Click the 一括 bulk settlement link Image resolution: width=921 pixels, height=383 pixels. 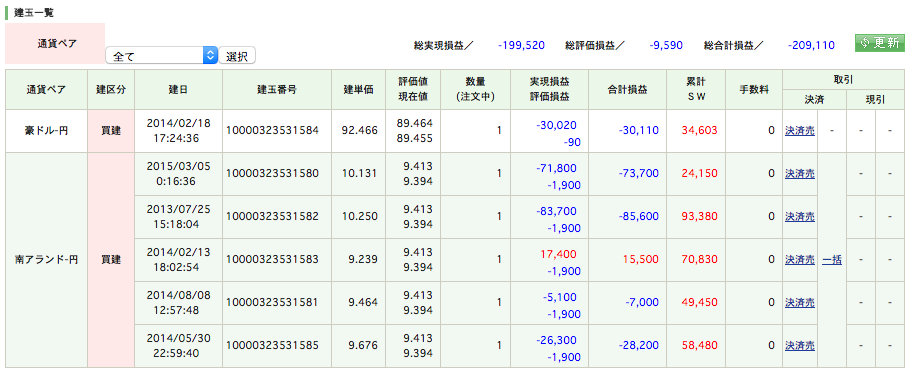832,260
